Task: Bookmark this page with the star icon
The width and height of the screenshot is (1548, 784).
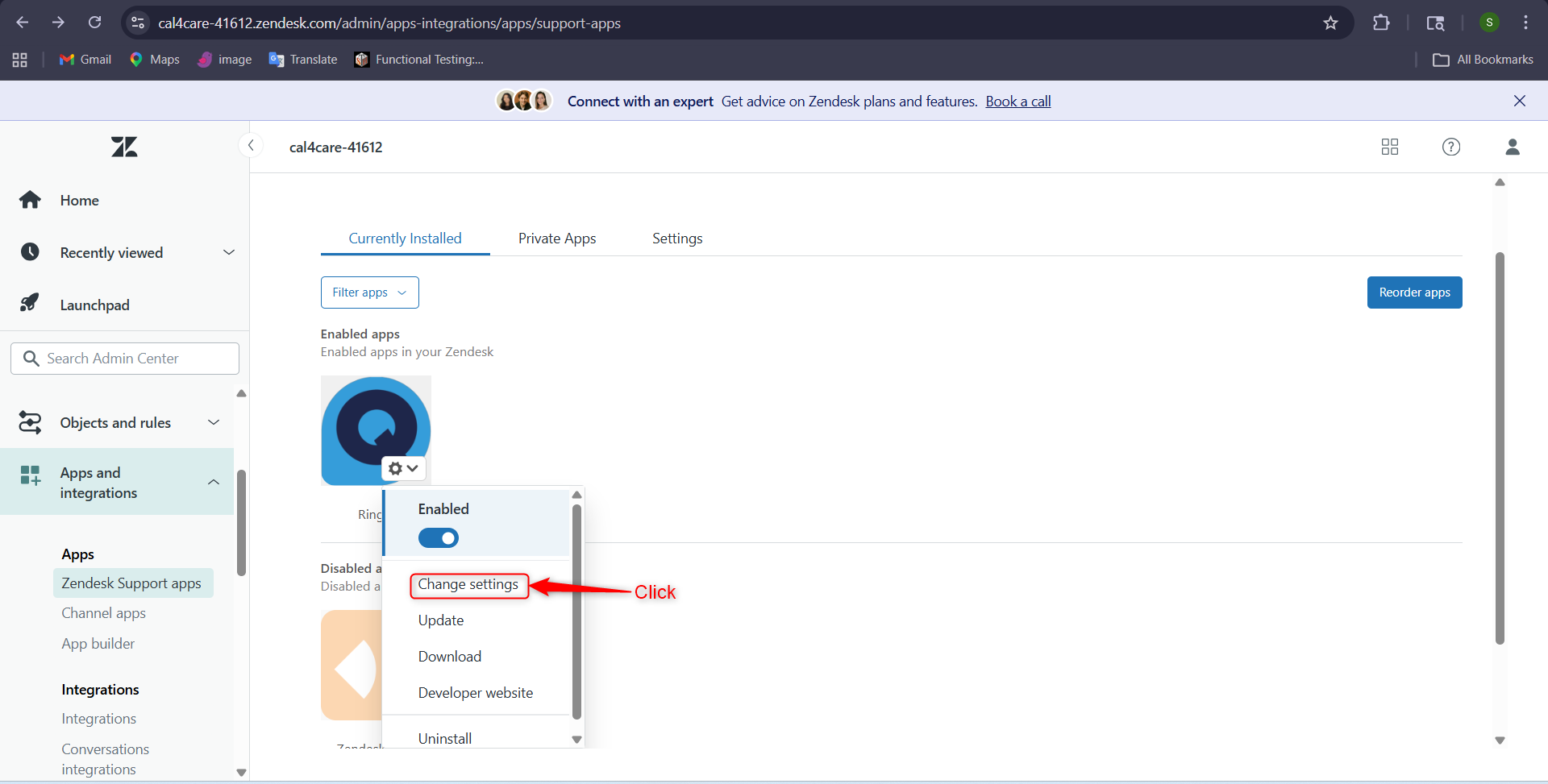Action: [1330, 23]
